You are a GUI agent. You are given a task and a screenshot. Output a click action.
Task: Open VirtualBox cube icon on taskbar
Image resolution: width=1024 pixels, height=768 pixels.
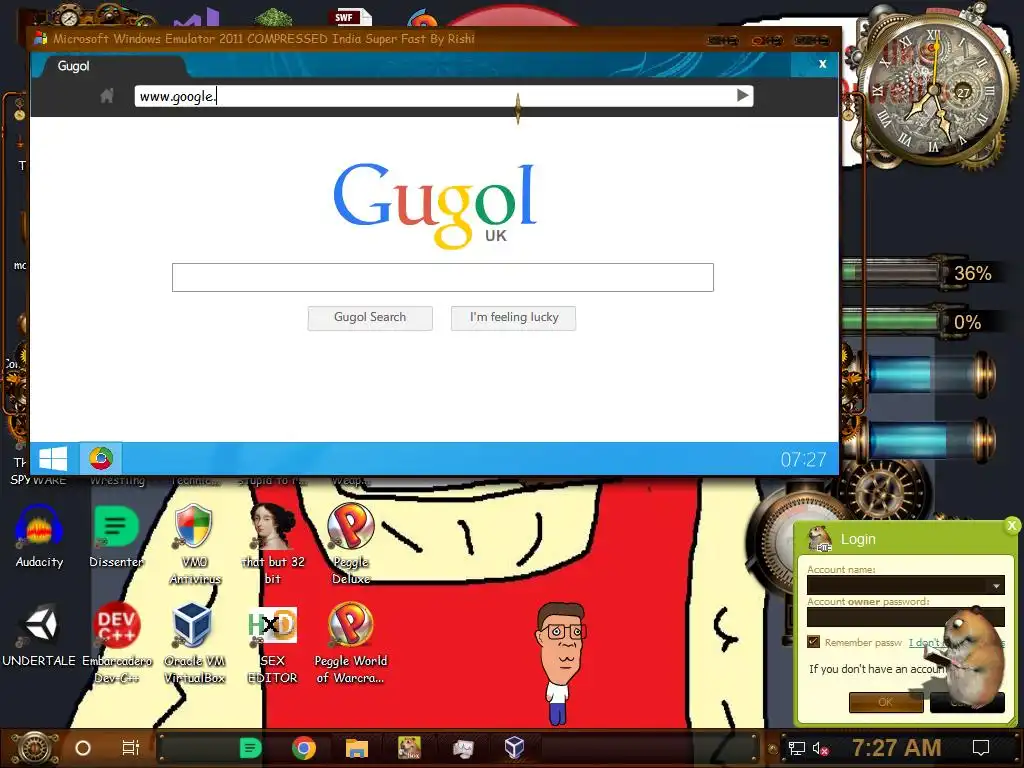[515, 748]
